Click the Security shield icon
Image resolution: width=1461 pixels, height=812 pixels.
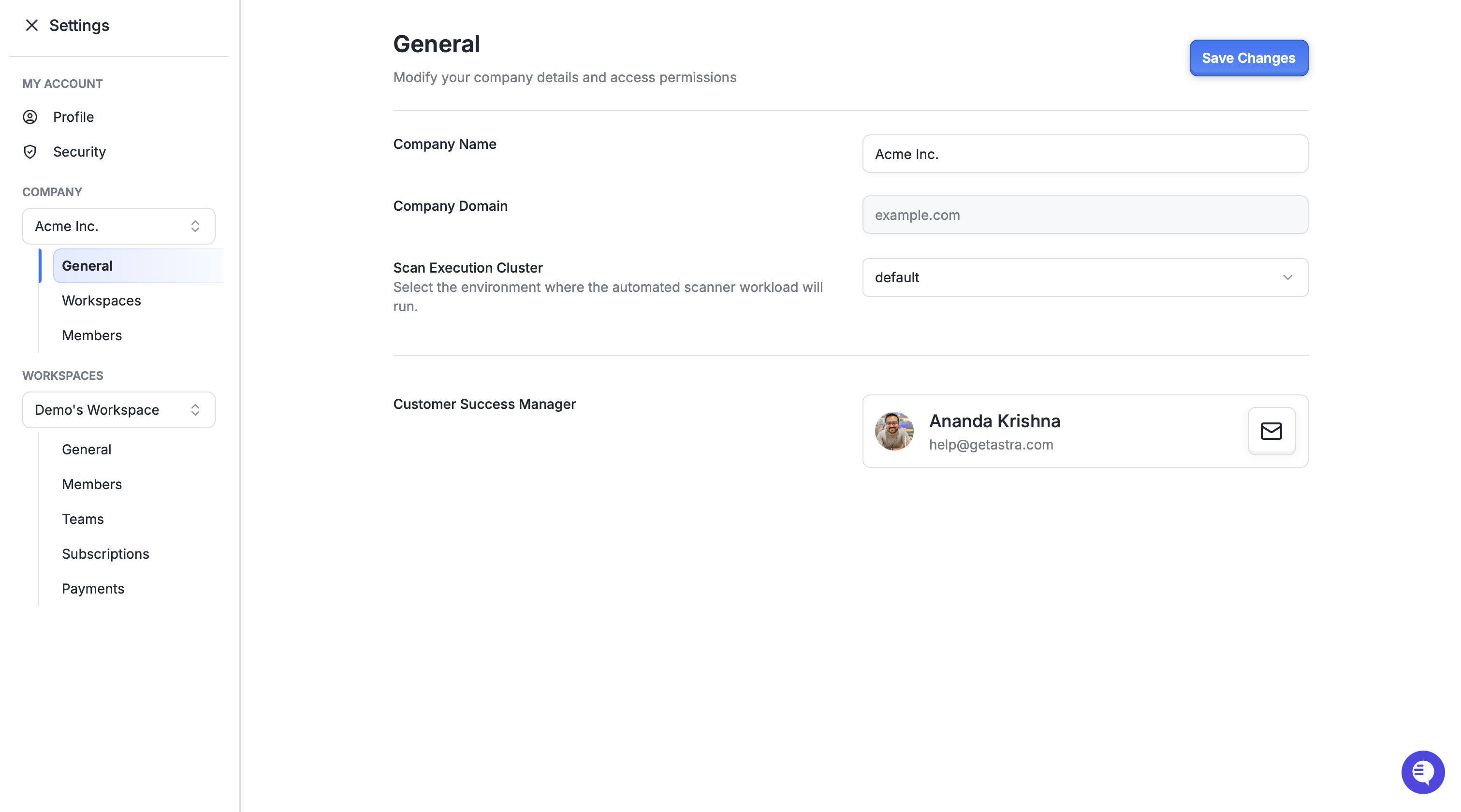(x=30, y=151)
